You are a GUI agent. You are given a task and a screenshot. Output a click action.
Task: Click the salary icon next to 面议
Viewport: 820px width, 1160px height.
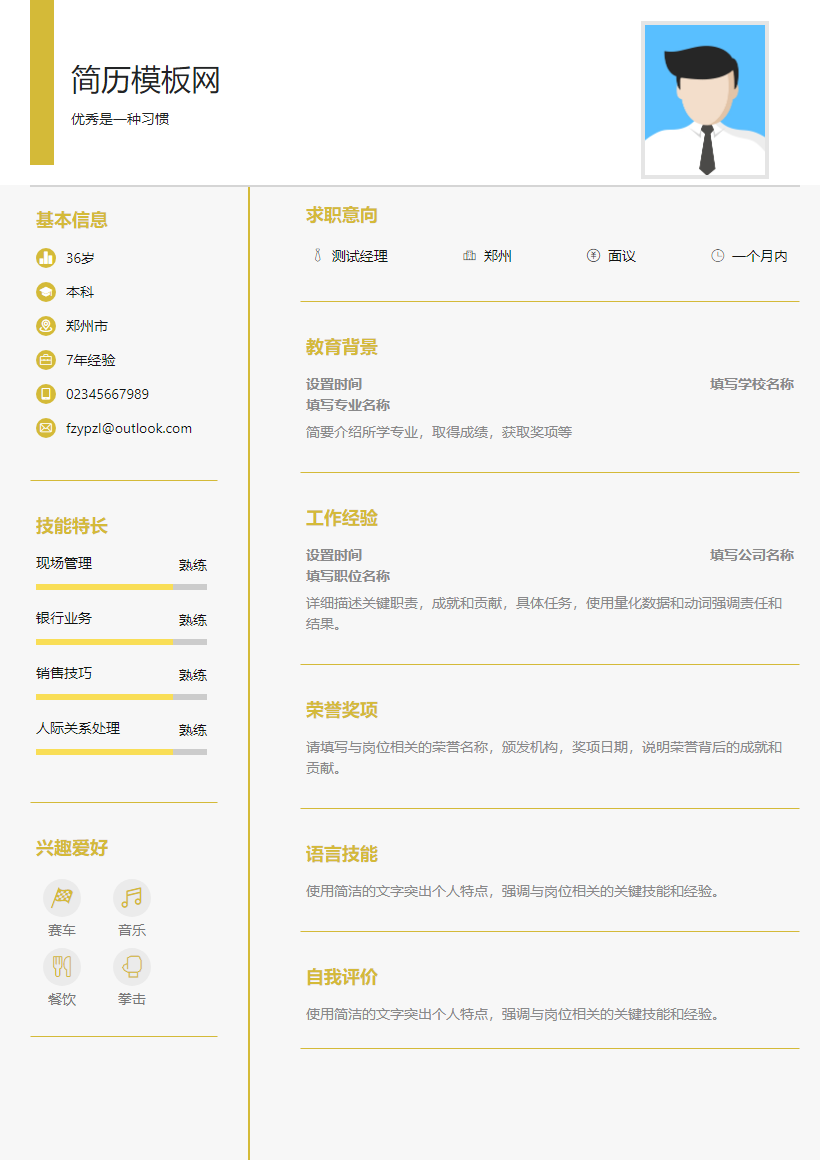pyautogui.click(x=594, y=255)
